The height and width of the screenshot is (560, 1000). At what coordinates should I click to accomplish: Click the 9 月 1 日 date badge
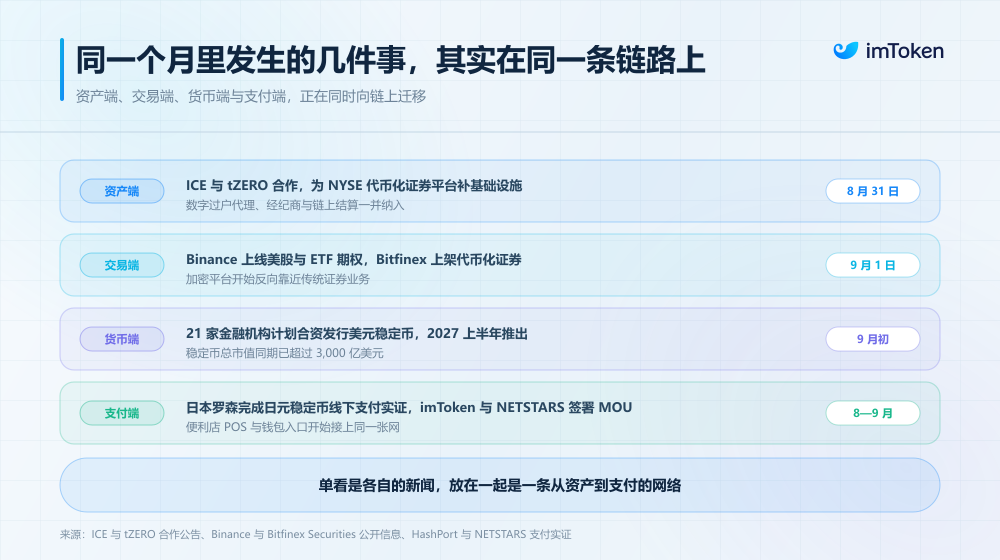tap(872, 265)
